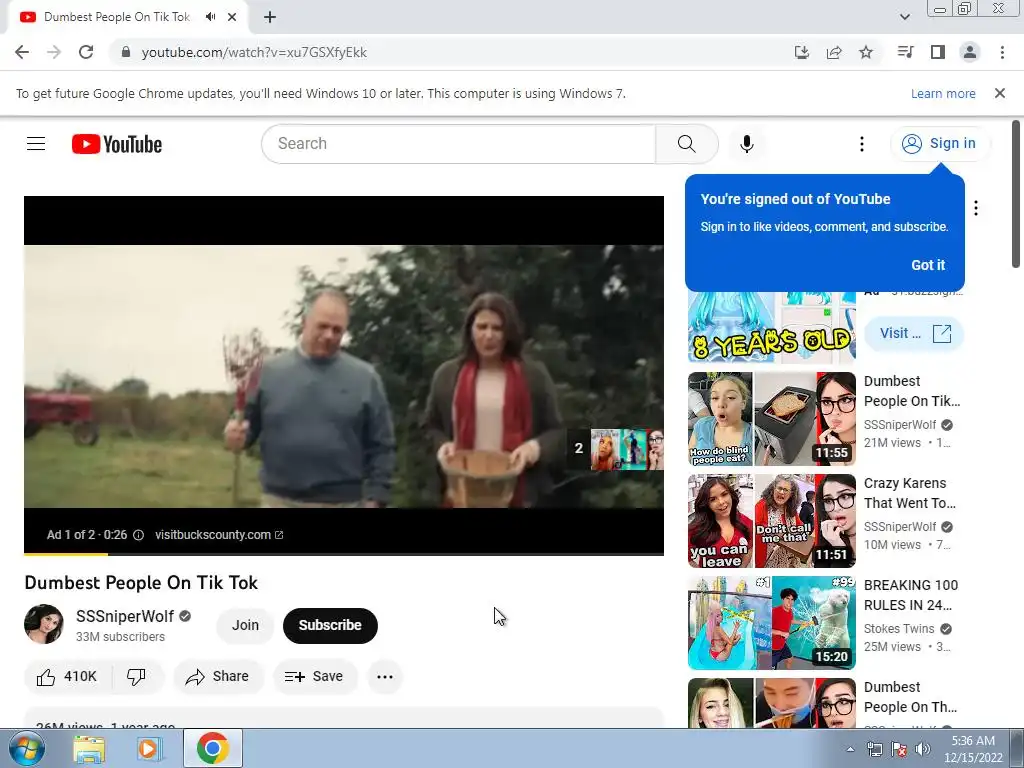Dislike the video with thumbs-down
This screenshot has height=768, width=1024.
136,677
